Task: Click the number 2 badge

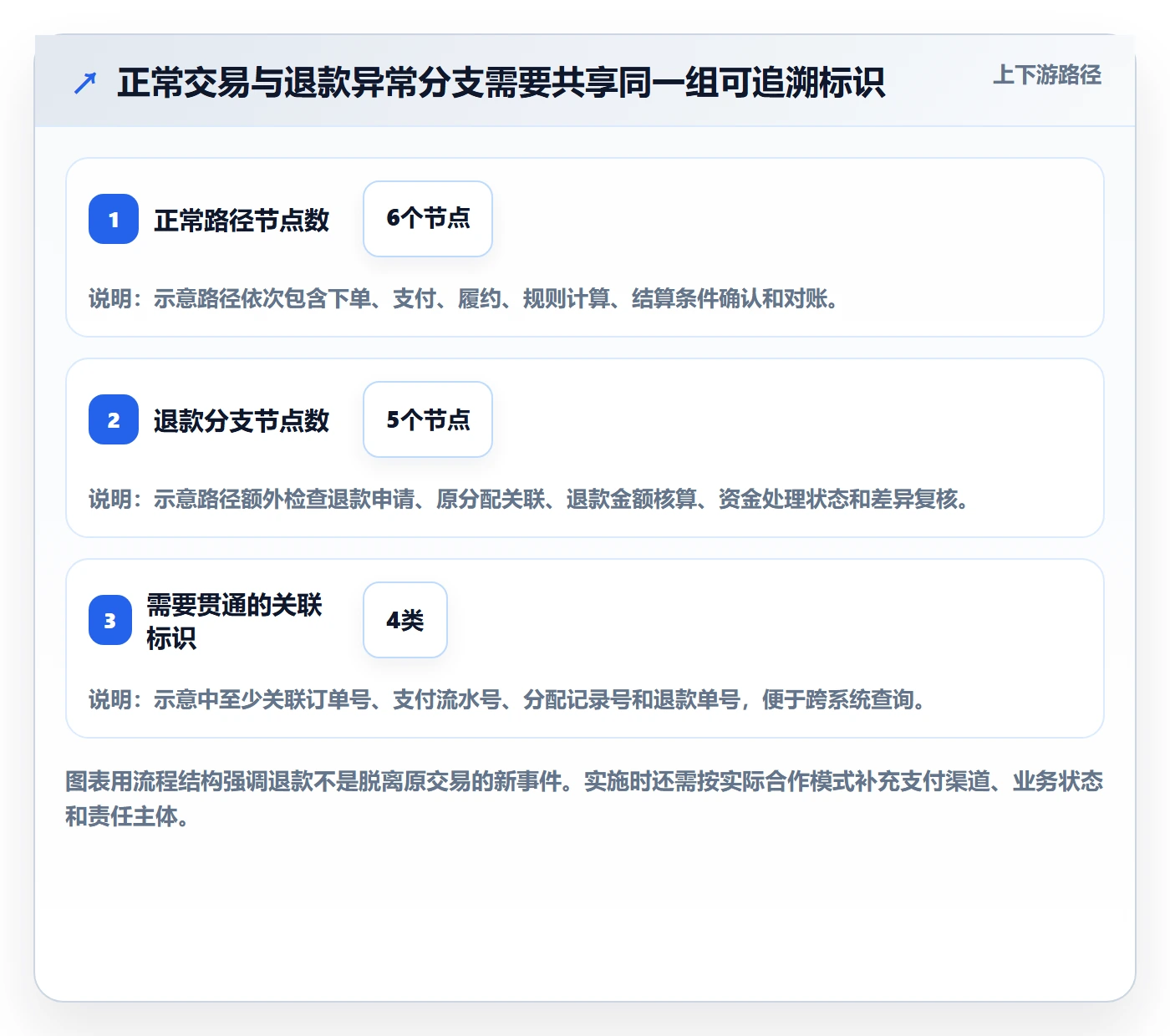Action: [x=114, y=419]
